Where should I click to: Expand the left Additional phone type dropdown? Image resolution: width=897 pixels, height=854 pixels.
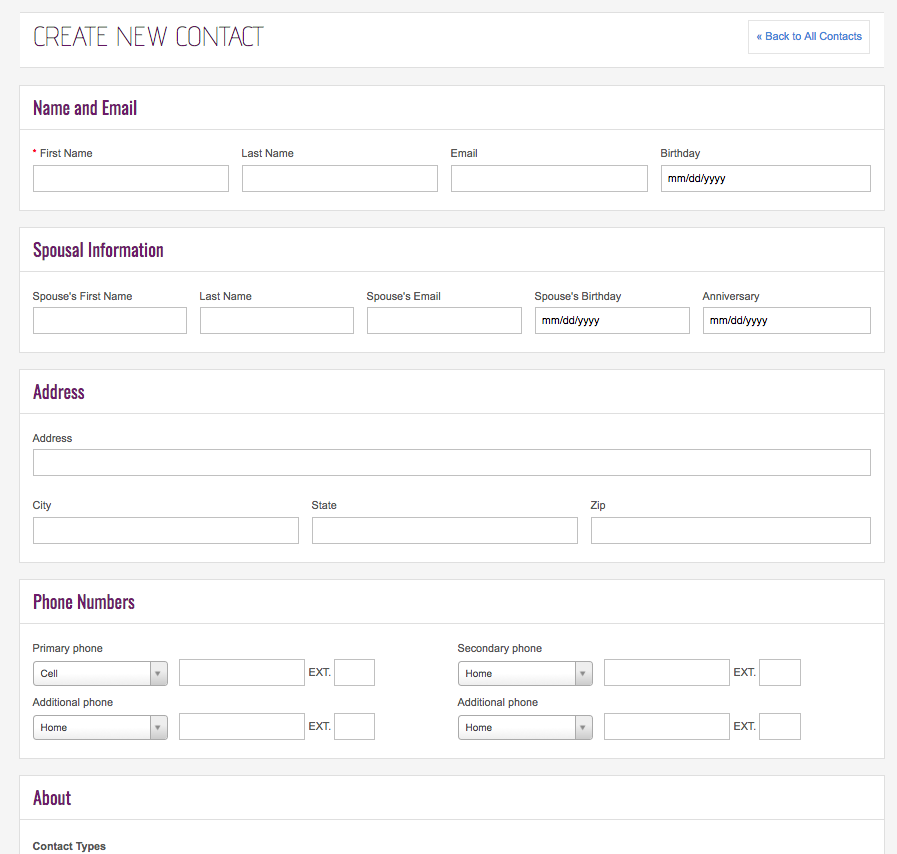100,728
